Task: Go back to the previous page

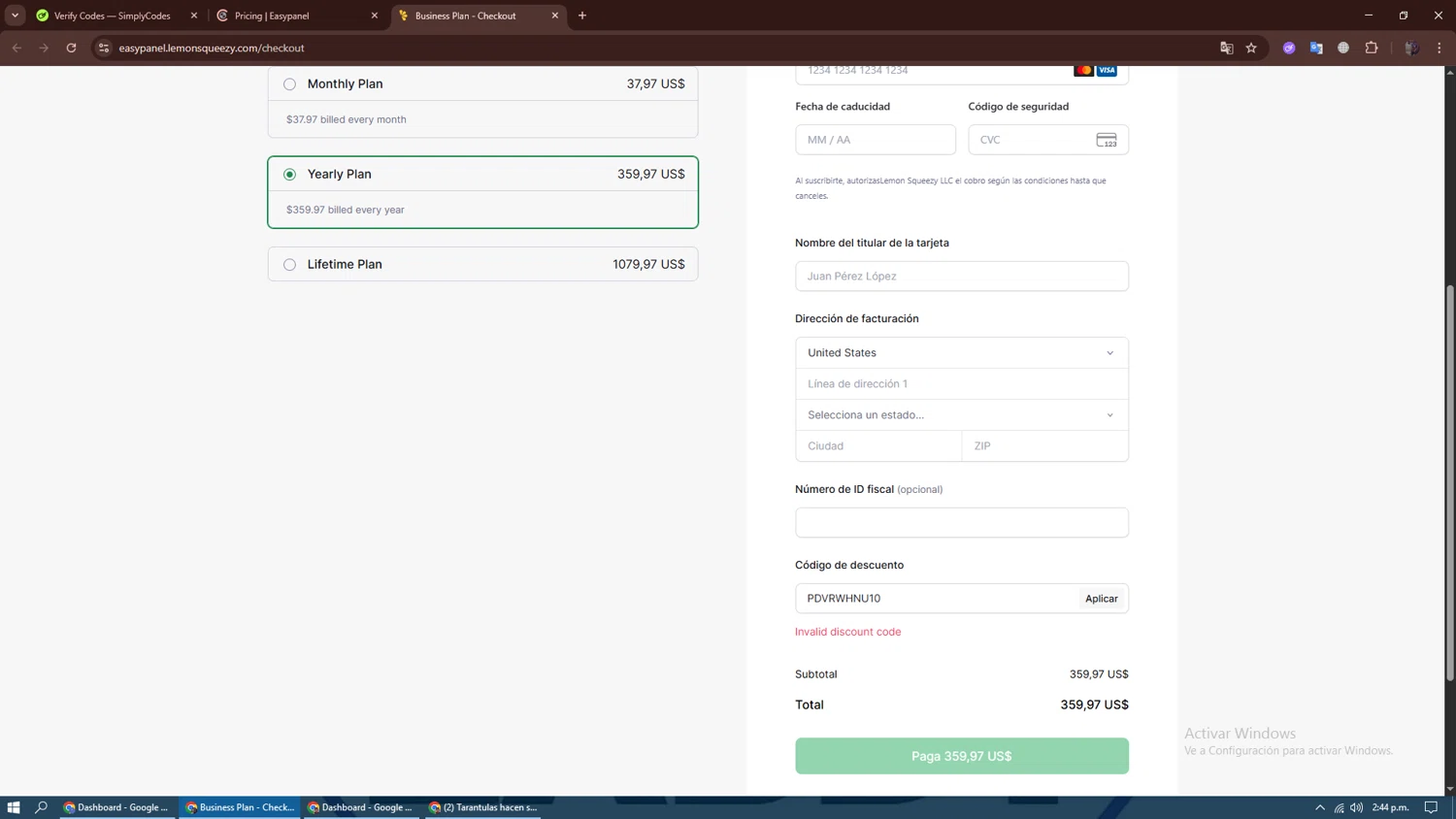Action: coord(17,48)
